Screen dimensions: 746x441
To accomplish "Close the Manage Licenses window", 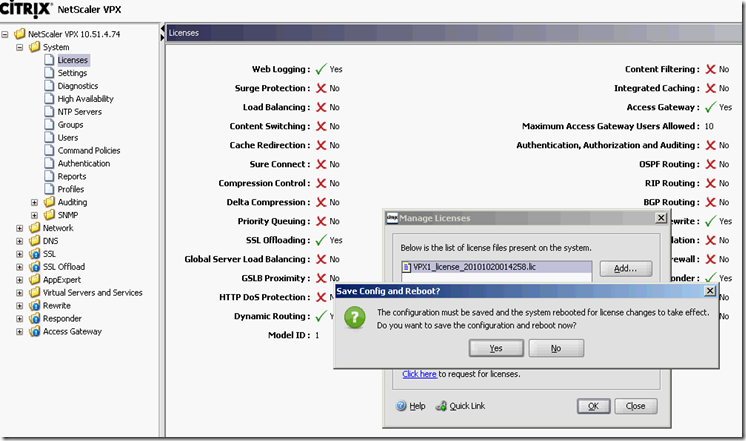I will (x=661, y=217).
